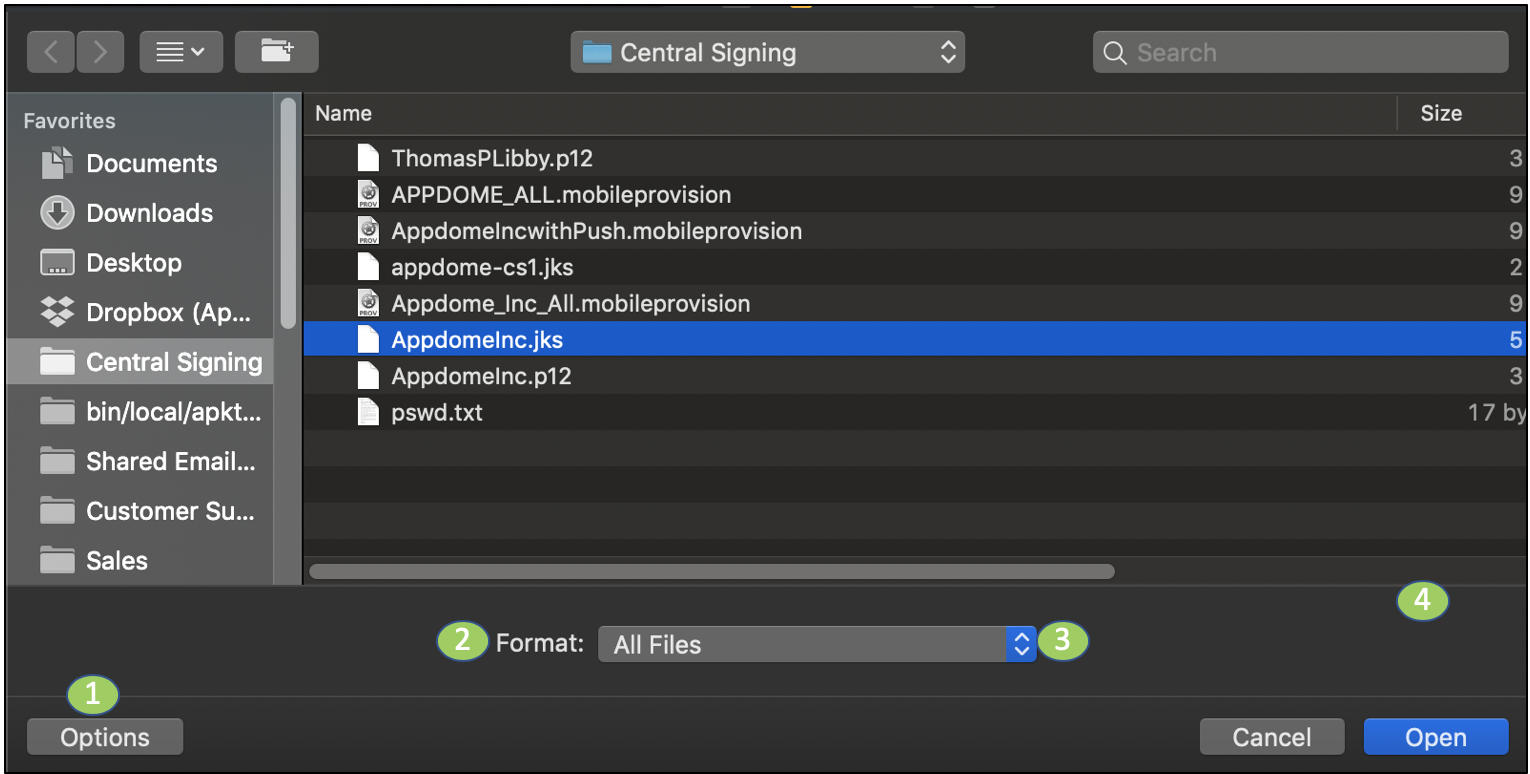This screenshot has height=774, width=1530.
Task: Cancel the file dialog
Action: (x=1271, y=737)
